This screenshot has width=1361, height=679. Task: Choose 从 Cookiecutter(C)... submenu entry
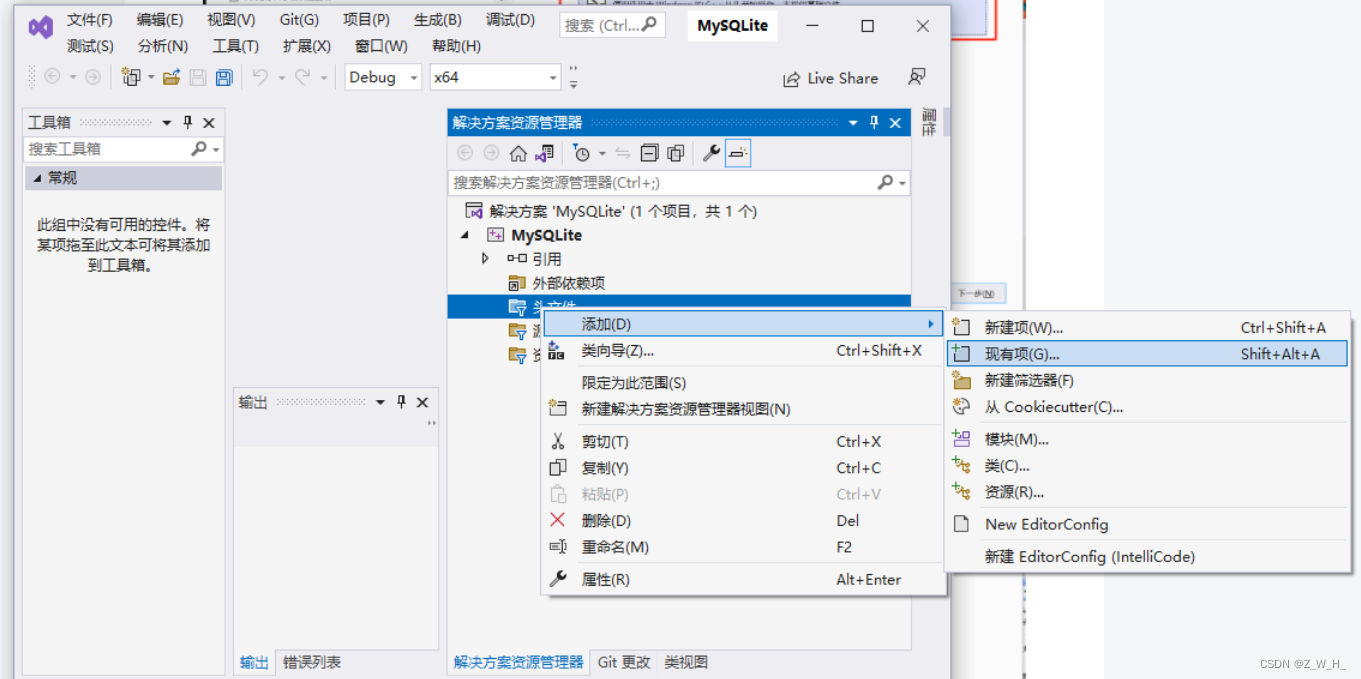coord(1146,407)
